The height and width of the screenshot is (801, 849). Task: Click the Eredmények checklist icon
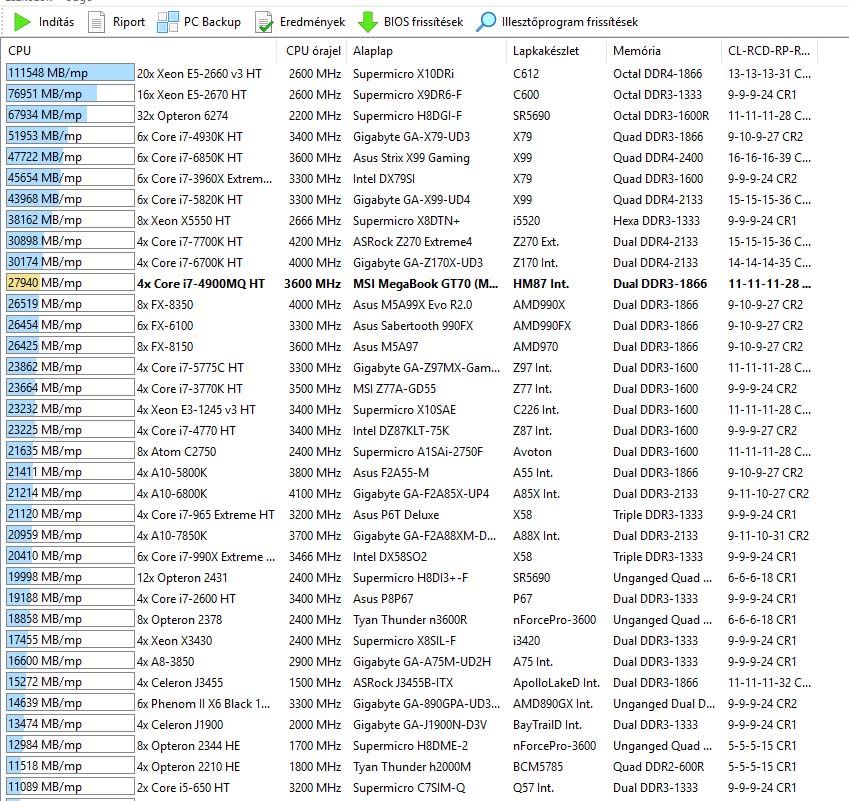coord(264,22)
